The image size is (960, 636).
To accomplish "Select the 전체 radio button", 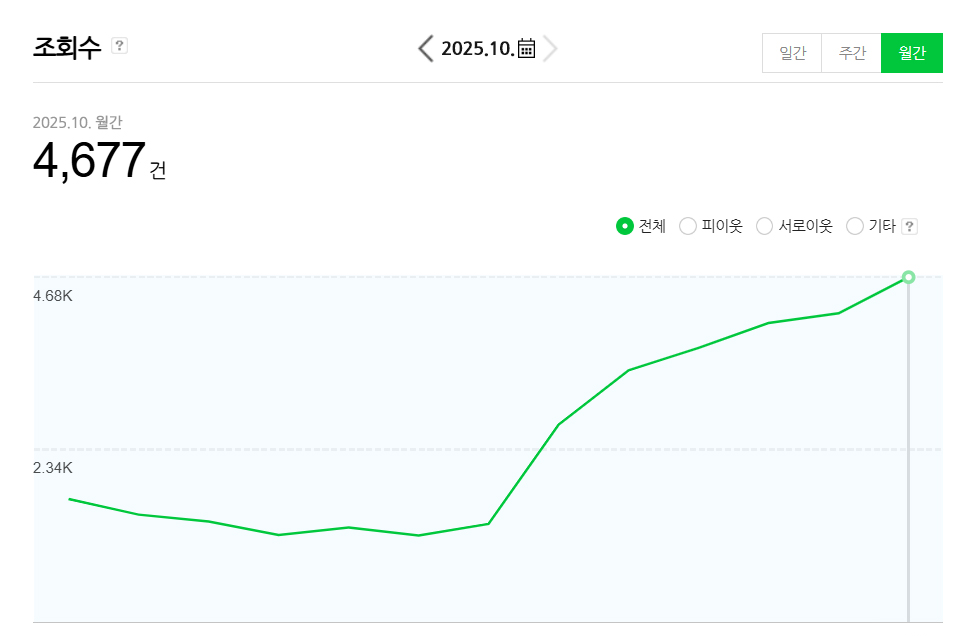I will (x=625, y=226).
